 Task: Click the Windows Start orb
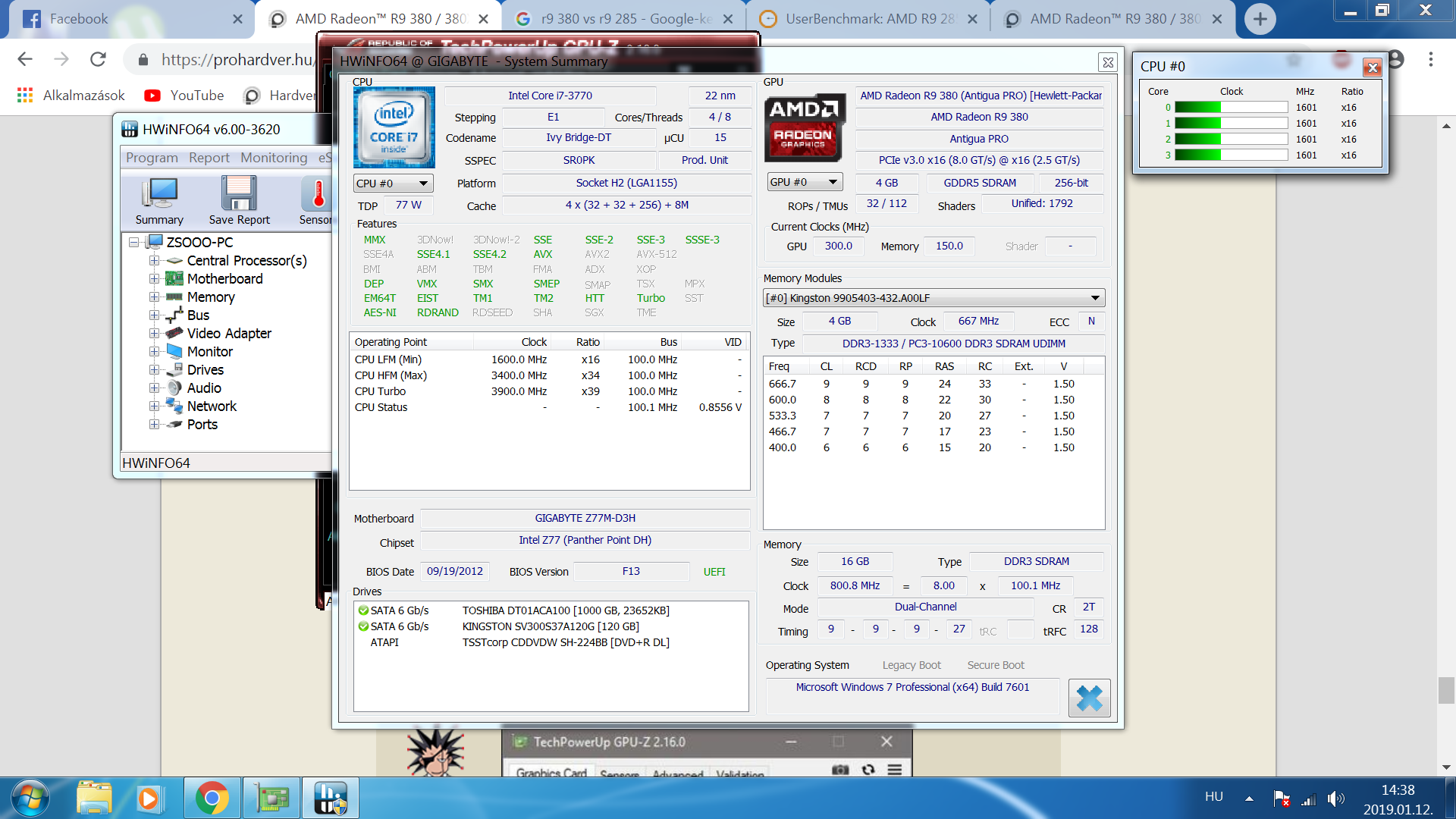pos(30,799)
